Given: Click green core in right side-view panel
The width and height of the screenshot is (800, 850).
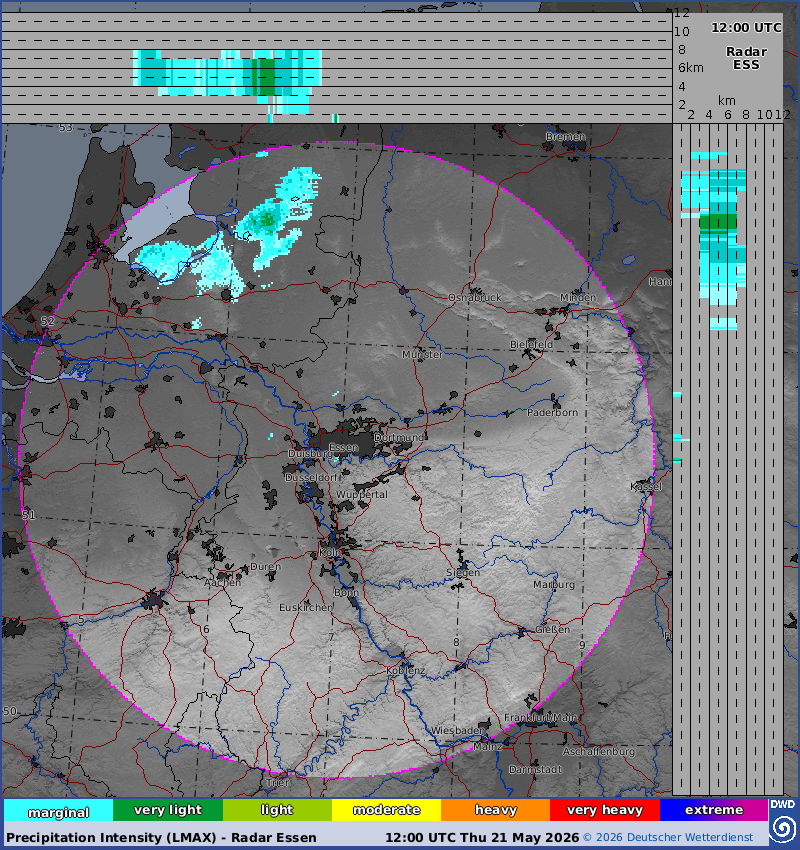Looking at the screenshot, I should pos(718,223).
